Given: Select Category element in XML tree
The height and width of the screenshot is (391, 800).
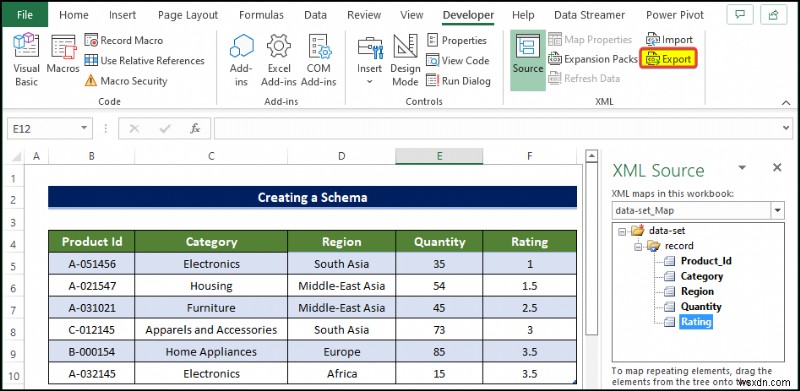Looking at the screenshot, I should (x=702, y=276).
